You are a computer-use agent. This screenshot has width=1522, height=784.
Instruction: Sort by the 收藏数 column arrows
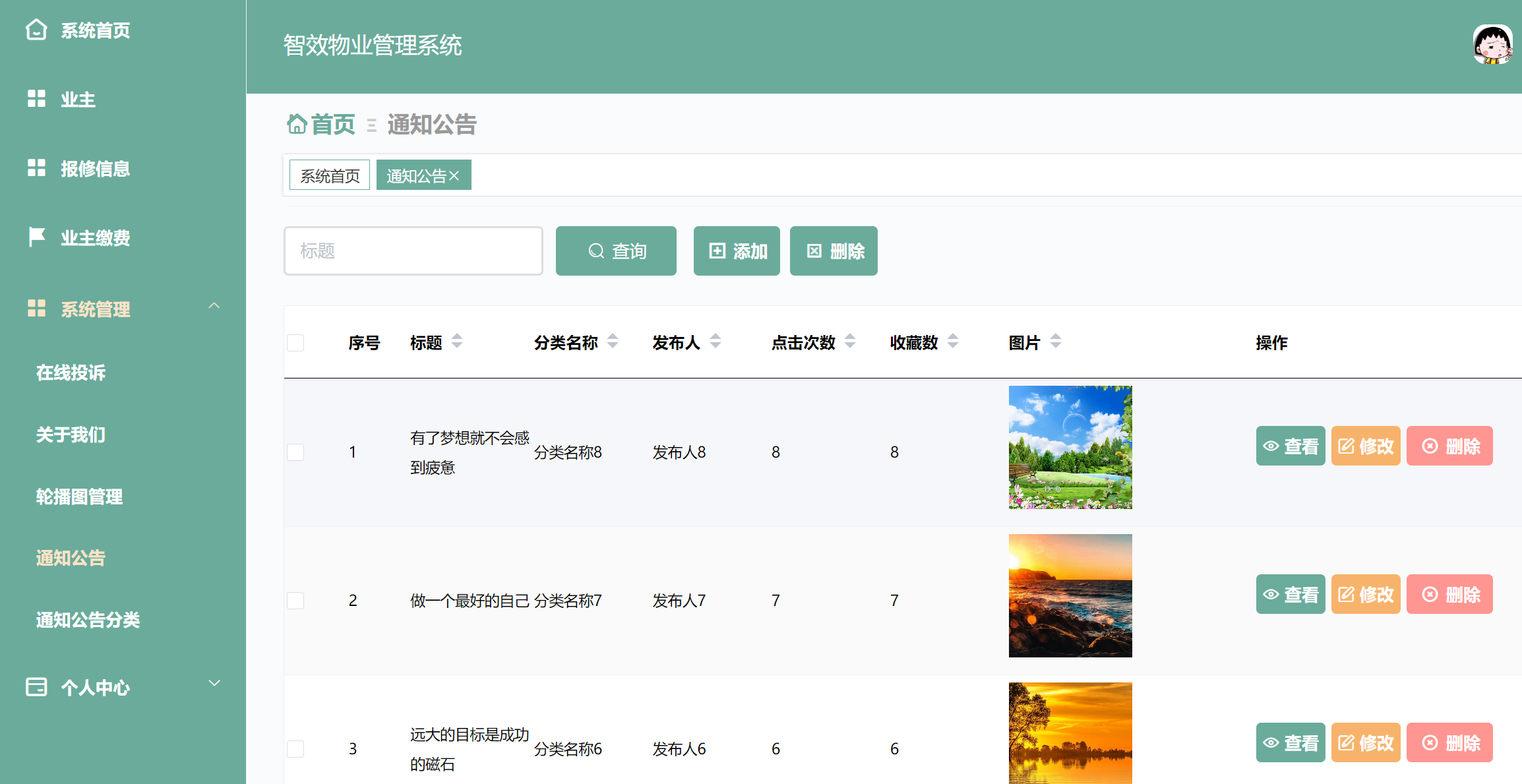953,342
